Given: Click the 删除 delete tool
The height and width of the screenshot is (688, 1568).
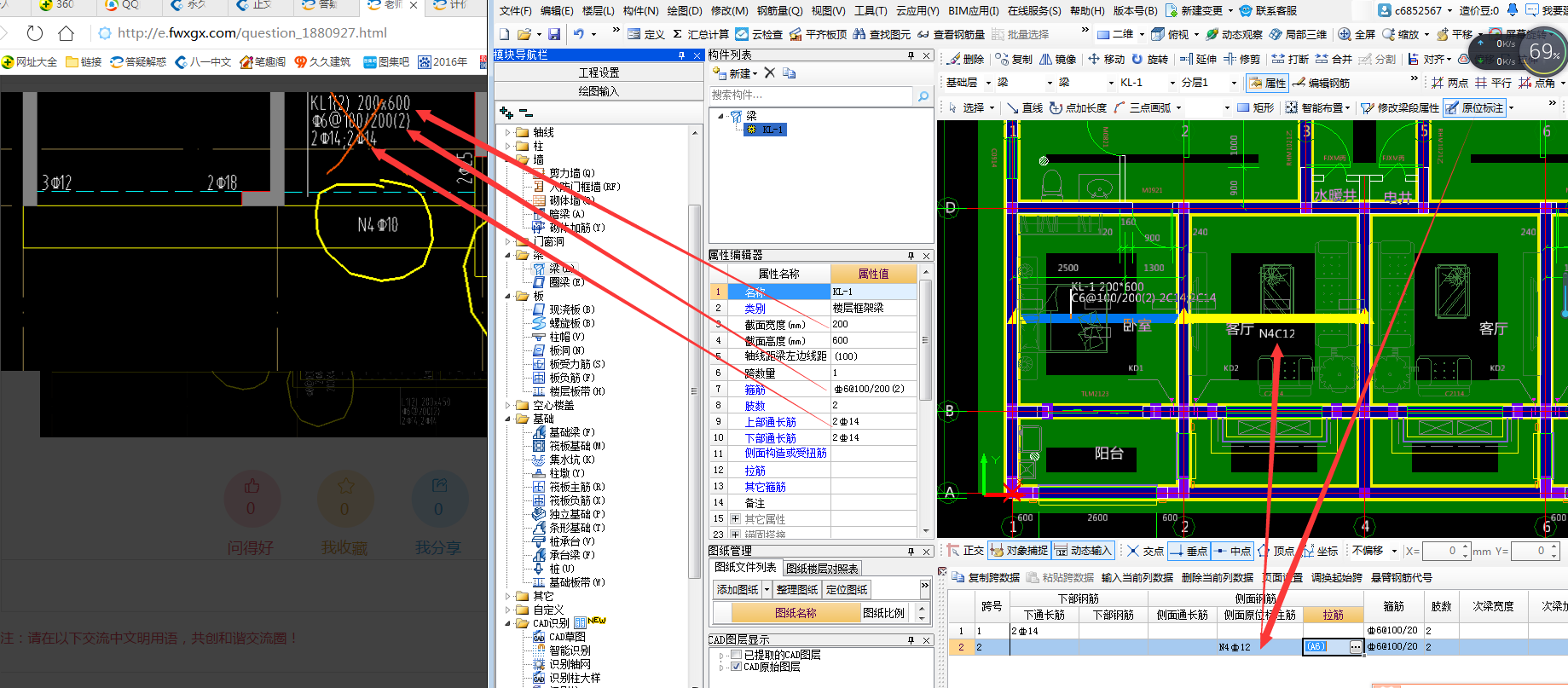Looking at the screenshot, I should coord(965,59).
